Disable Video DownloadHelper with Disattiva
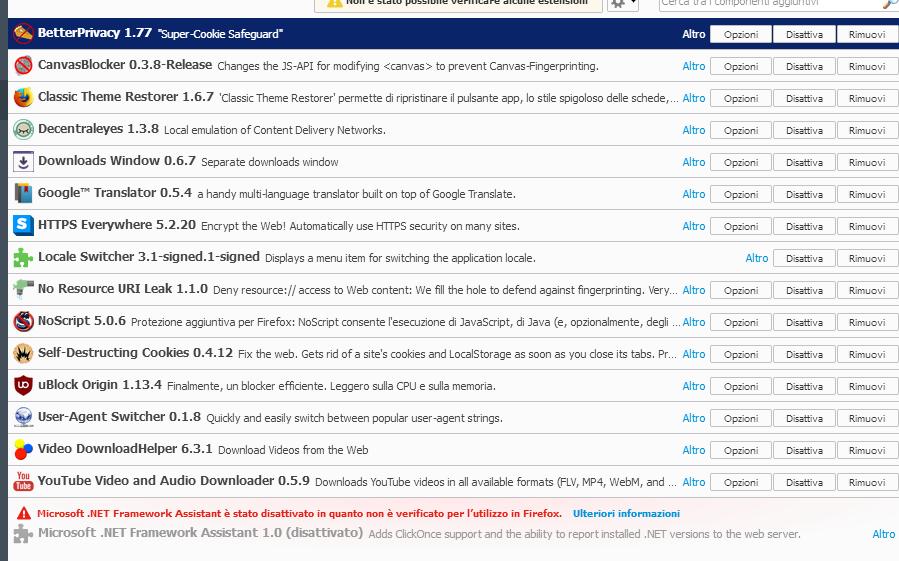899x561 pixels. coord(804,451)
